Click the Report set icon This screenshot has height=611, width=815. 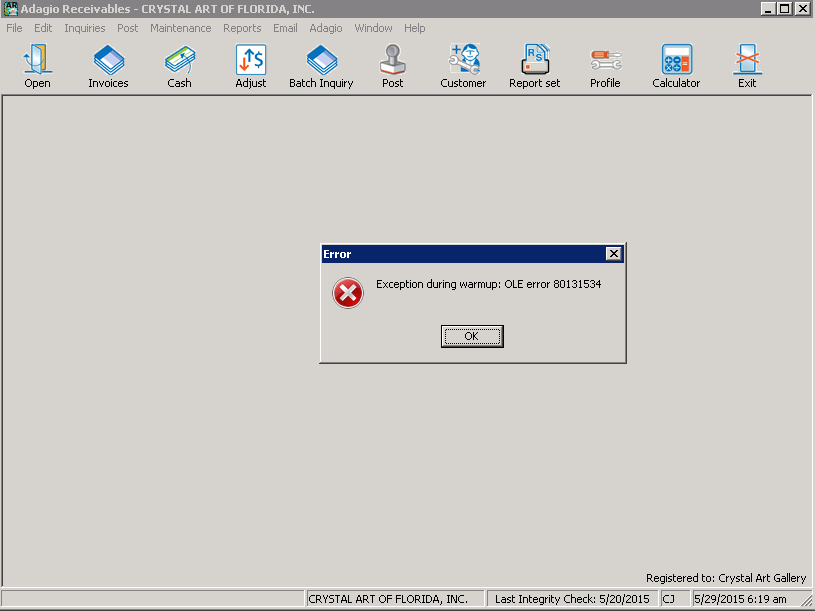click(x=534, y=61)
